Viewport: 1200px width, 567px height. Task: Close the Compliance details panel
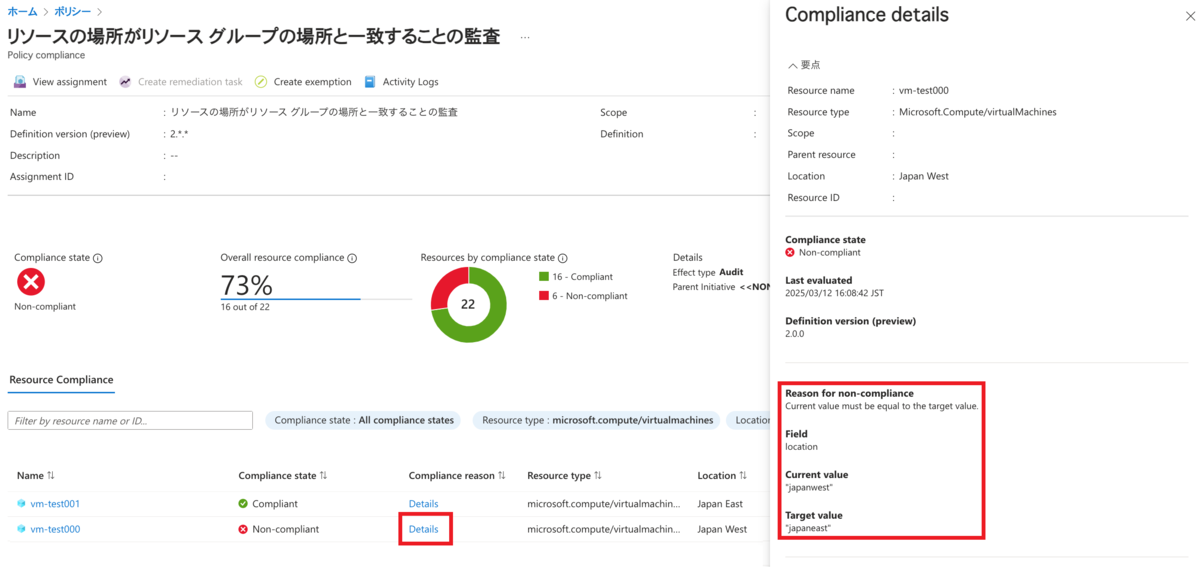point(1188,15)
